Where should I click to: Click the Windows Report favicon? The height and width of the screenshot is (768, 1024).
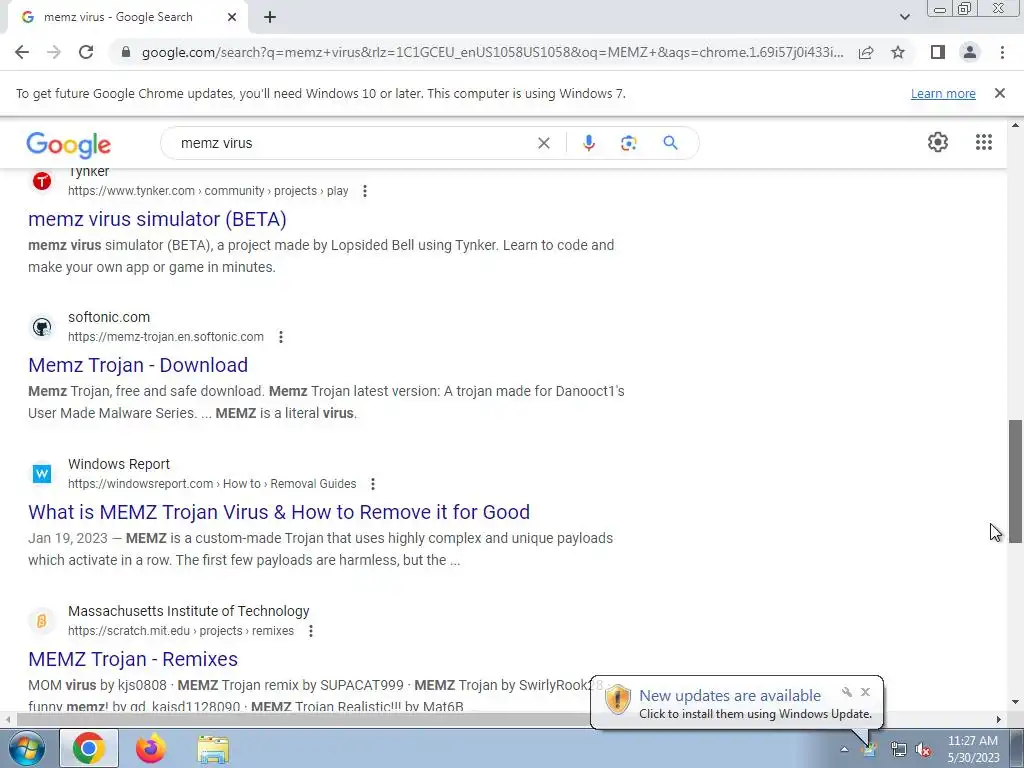click(x=42, y=473)
